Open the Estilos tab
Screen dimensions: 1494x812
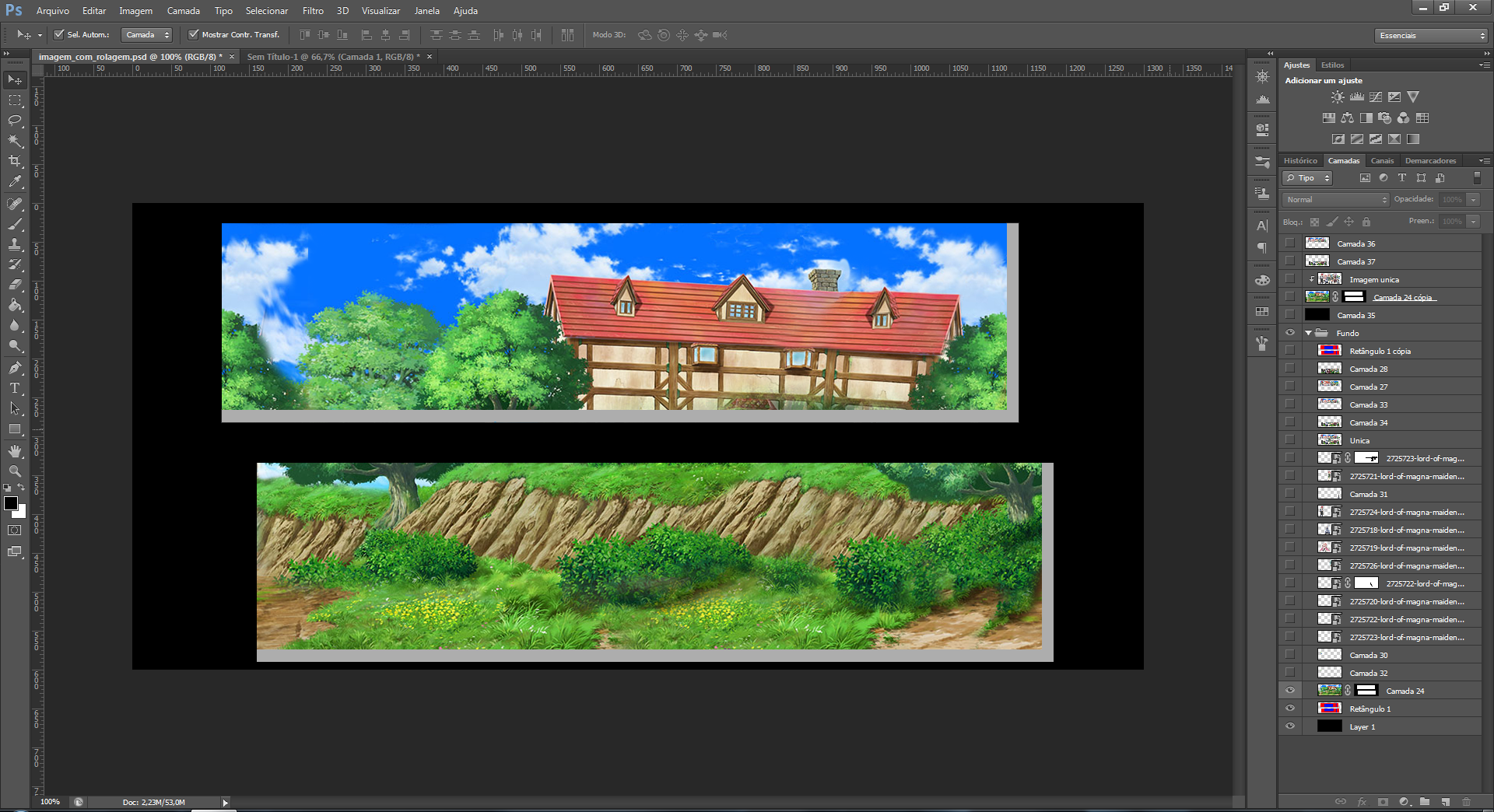tap(1332, 65)
